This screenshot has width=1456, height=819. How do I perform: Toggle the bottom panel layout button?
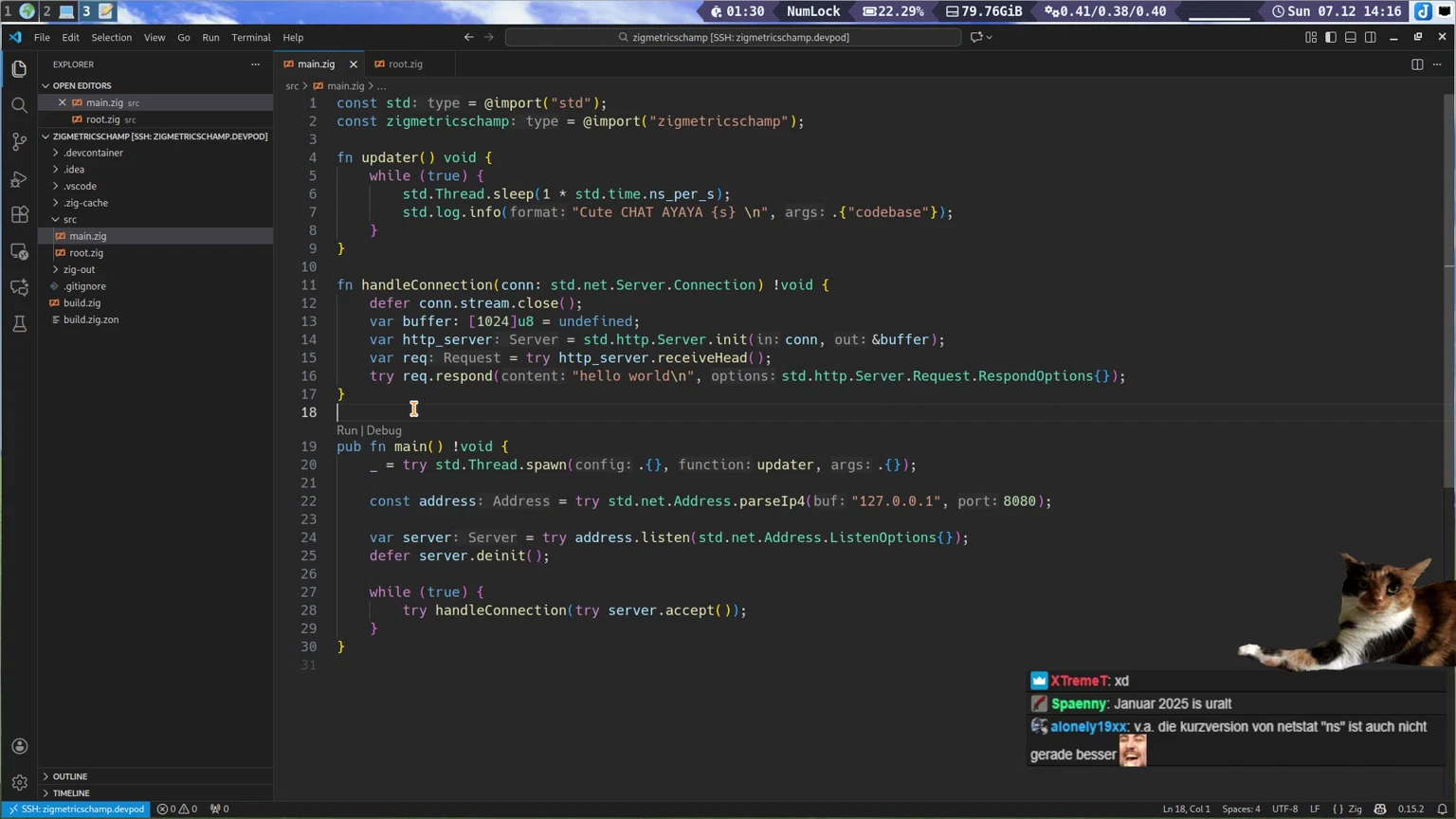point(1351,37)
